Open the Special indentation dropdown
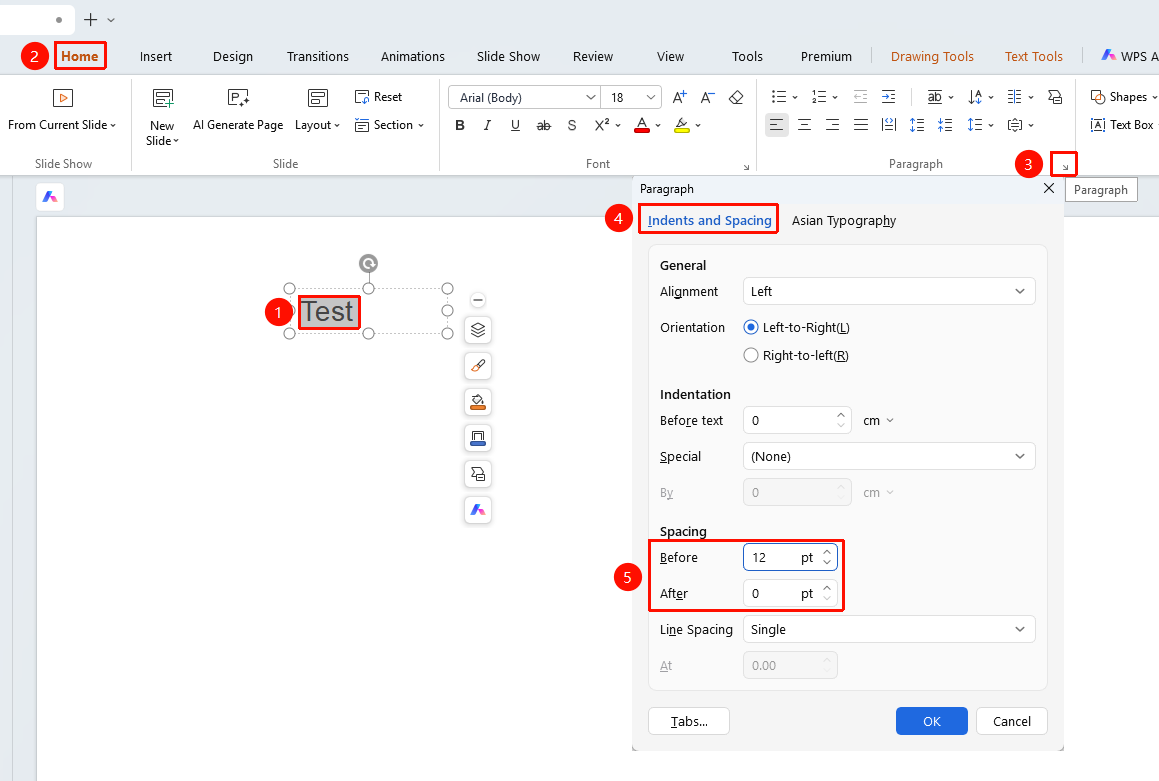Image resolution: width=1159 pixels, height=781 pixels. 889,457
